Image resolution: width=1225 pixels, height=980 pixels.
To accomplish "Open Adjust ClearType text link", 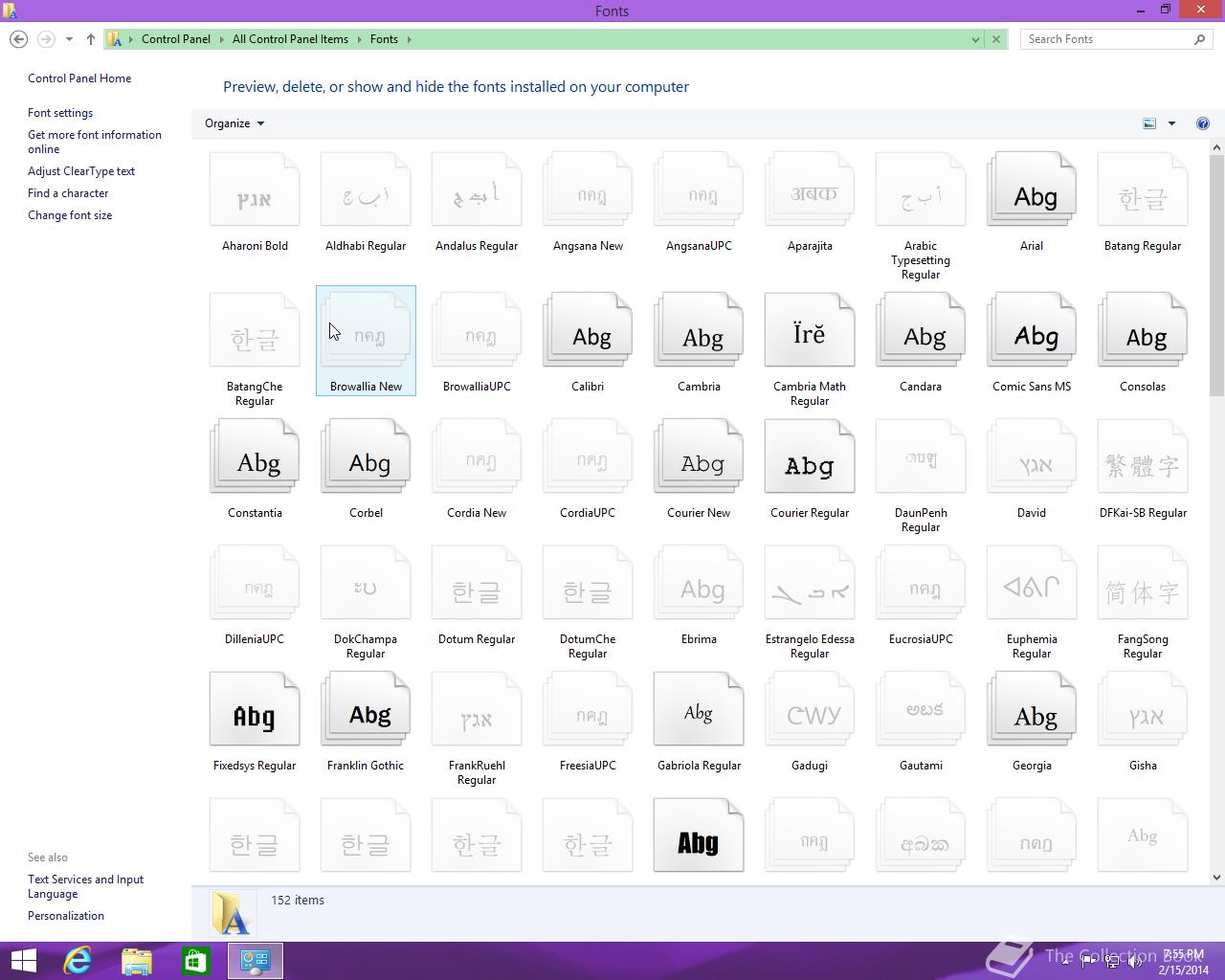I will (81, 171).
